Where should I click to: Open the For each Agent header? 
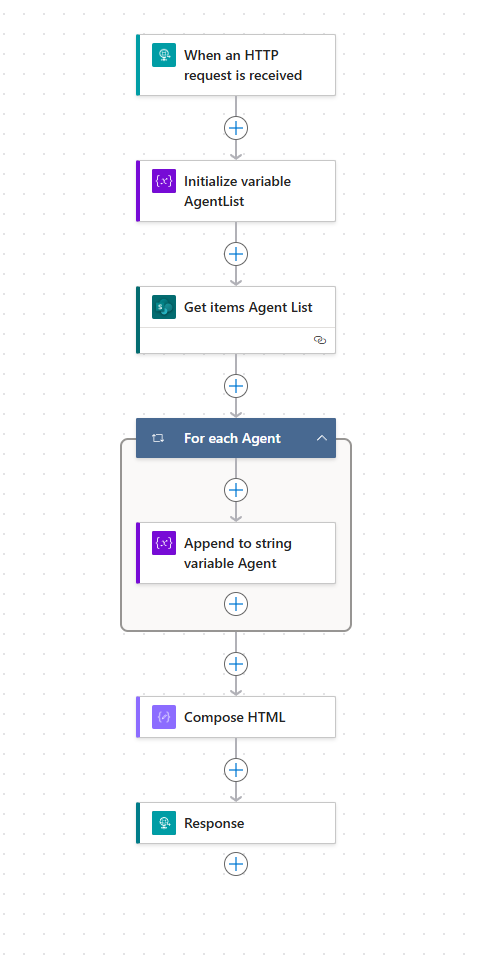click(236, 438)
